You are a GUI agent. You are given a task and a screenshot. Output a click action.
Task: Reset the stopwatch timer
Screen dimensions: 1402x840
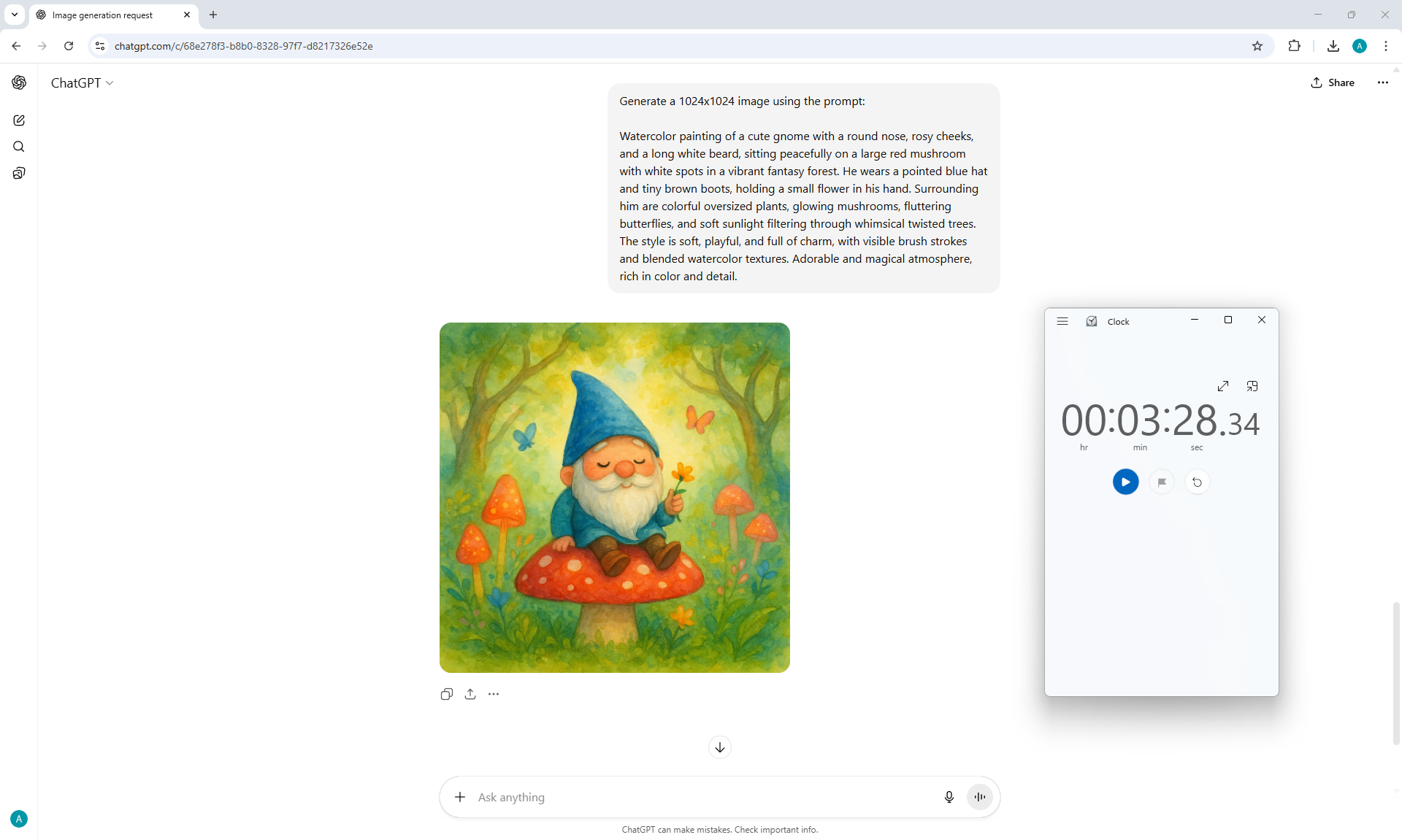click(x=1197, y=482)
